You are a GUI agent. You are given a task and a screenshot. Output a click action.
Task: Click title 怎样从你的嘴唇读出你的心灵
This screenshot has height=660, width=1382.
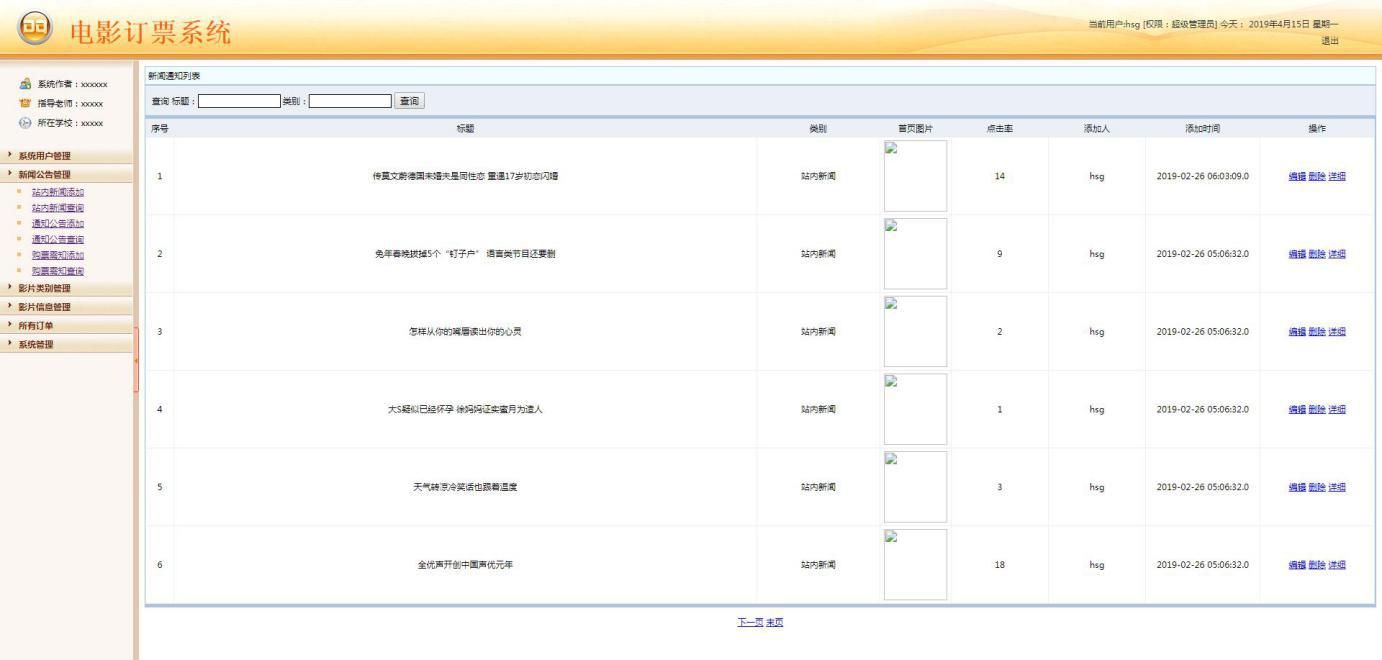point(465,332)
